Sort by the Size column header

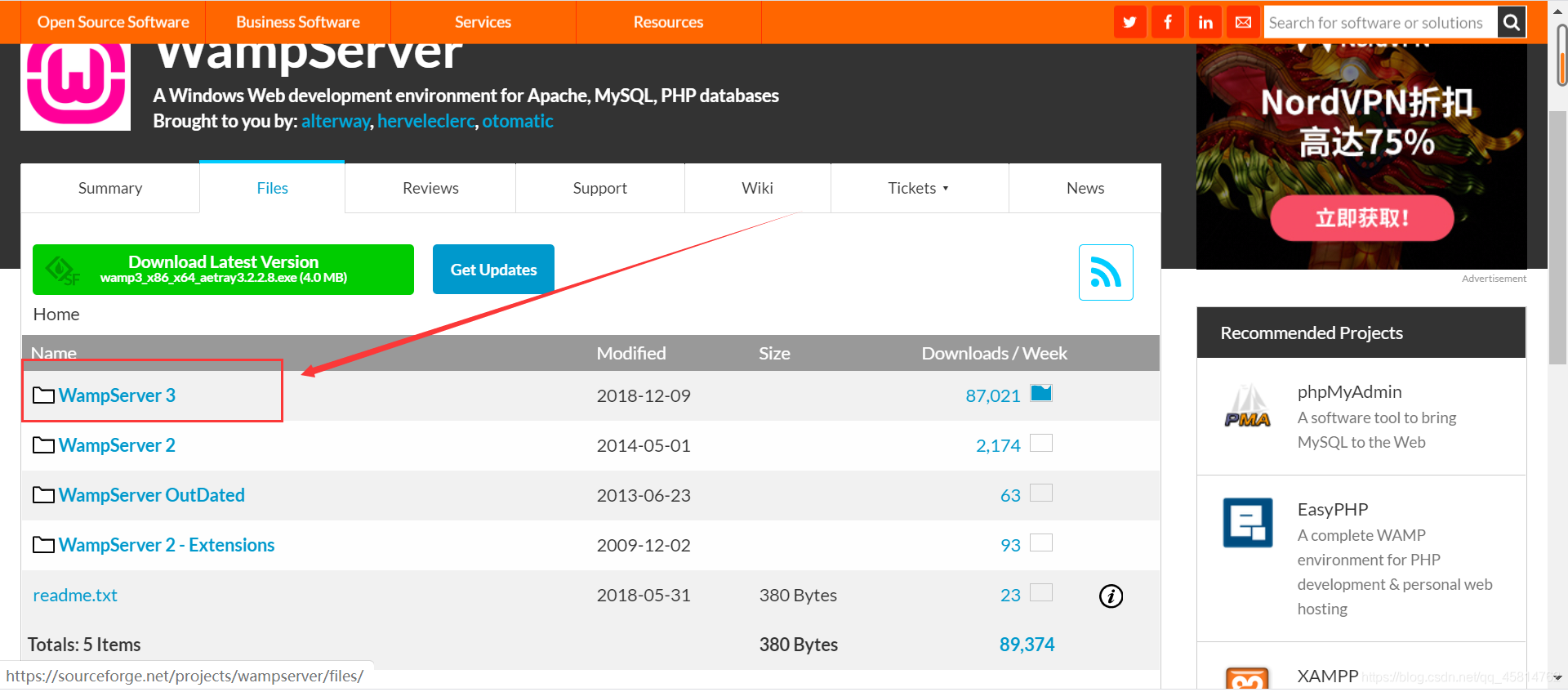(774, 353)
